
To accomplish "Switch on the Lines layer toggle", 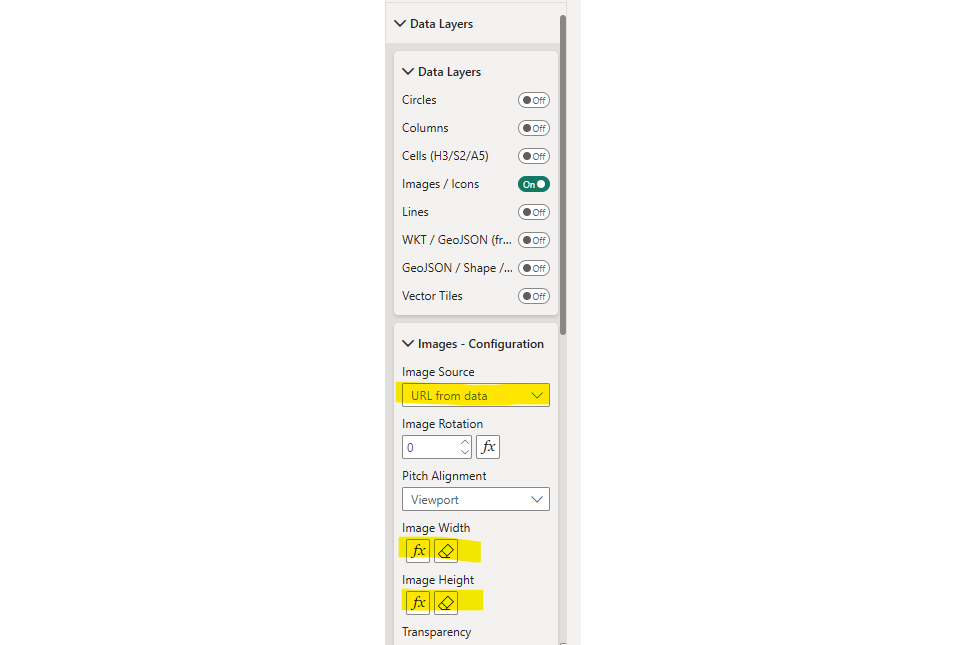I will 533,212.
